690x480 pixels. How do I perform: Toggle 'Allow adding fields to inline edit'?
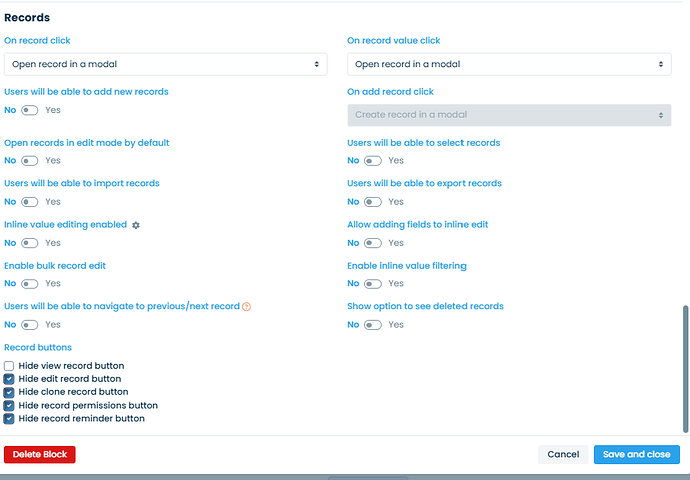point(373,243)
